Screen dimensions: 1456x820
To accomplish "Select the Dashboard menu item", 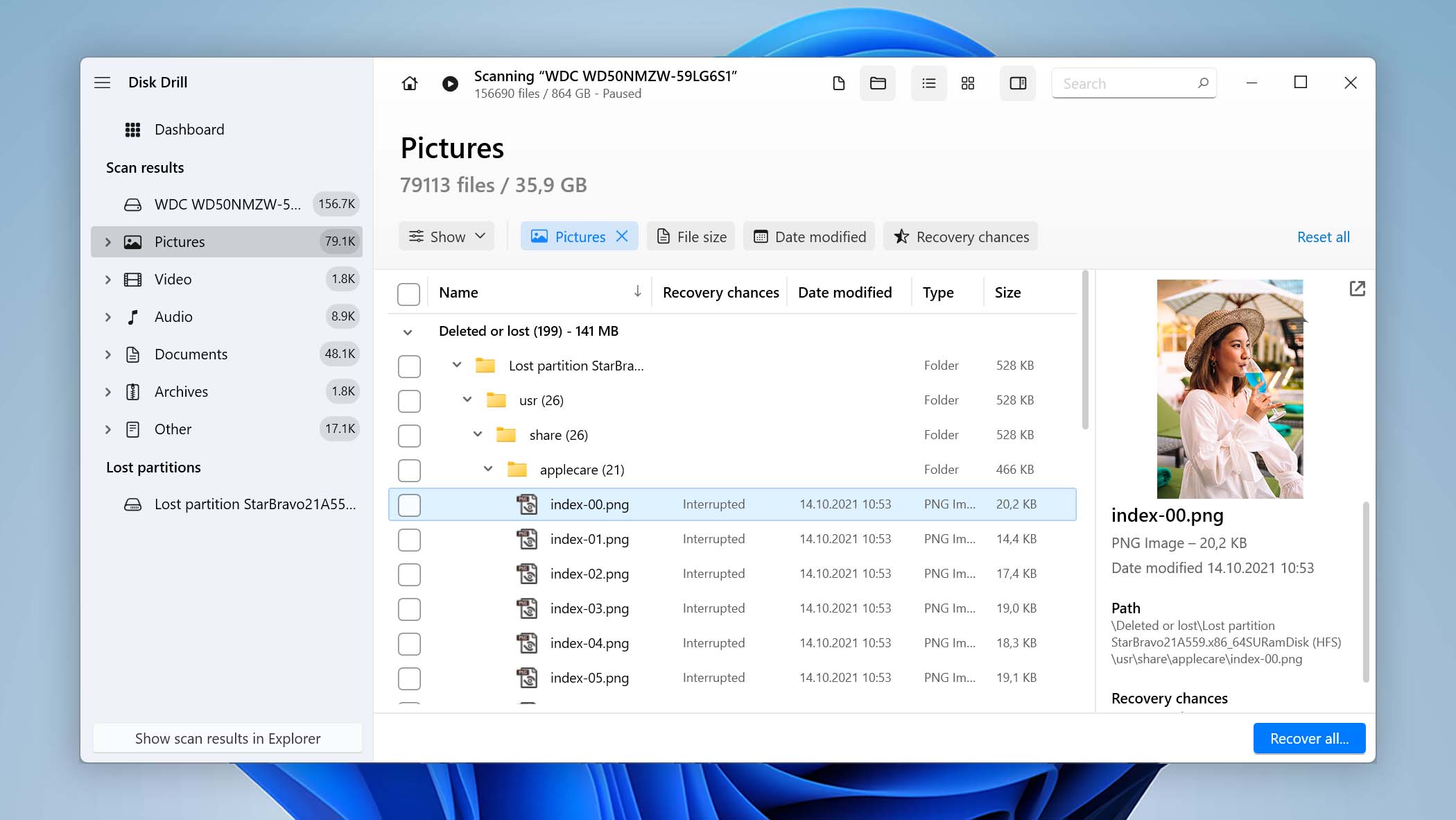I will pos(189,128).
